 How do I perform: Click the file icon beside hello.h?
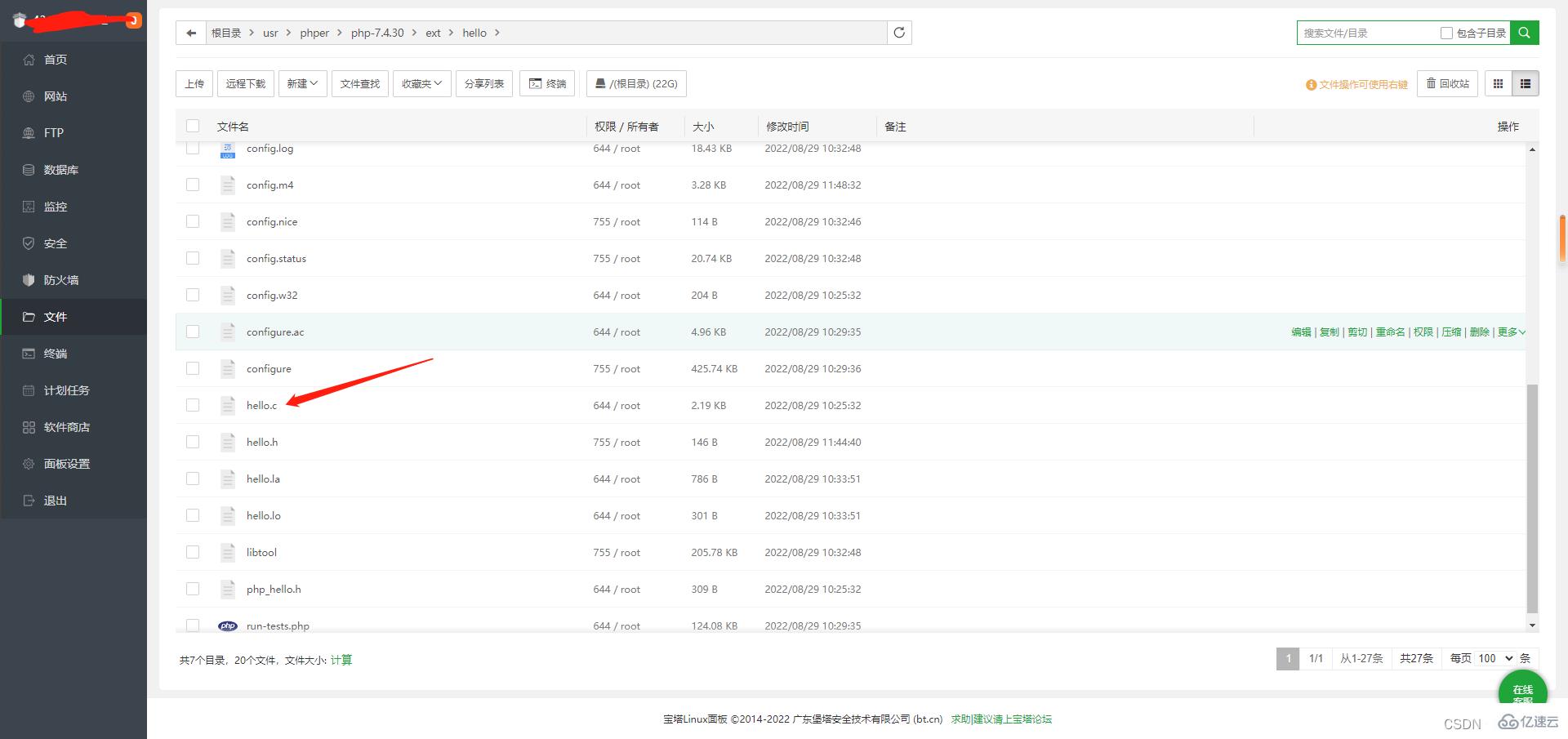pyautogui.click(x=228, y=442)
